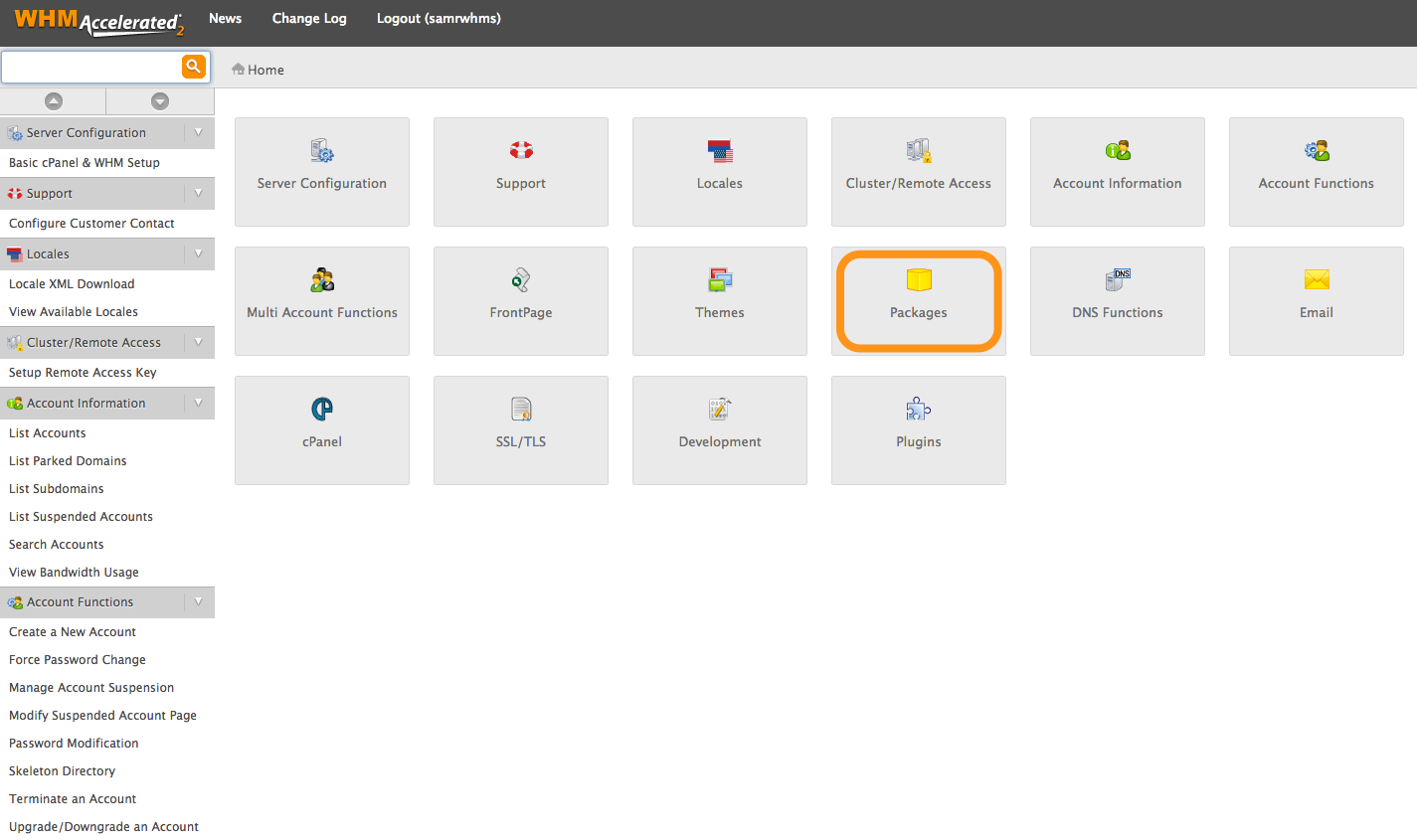Open Search Accounts link
Screen dimensions: 1417x840
57,545
